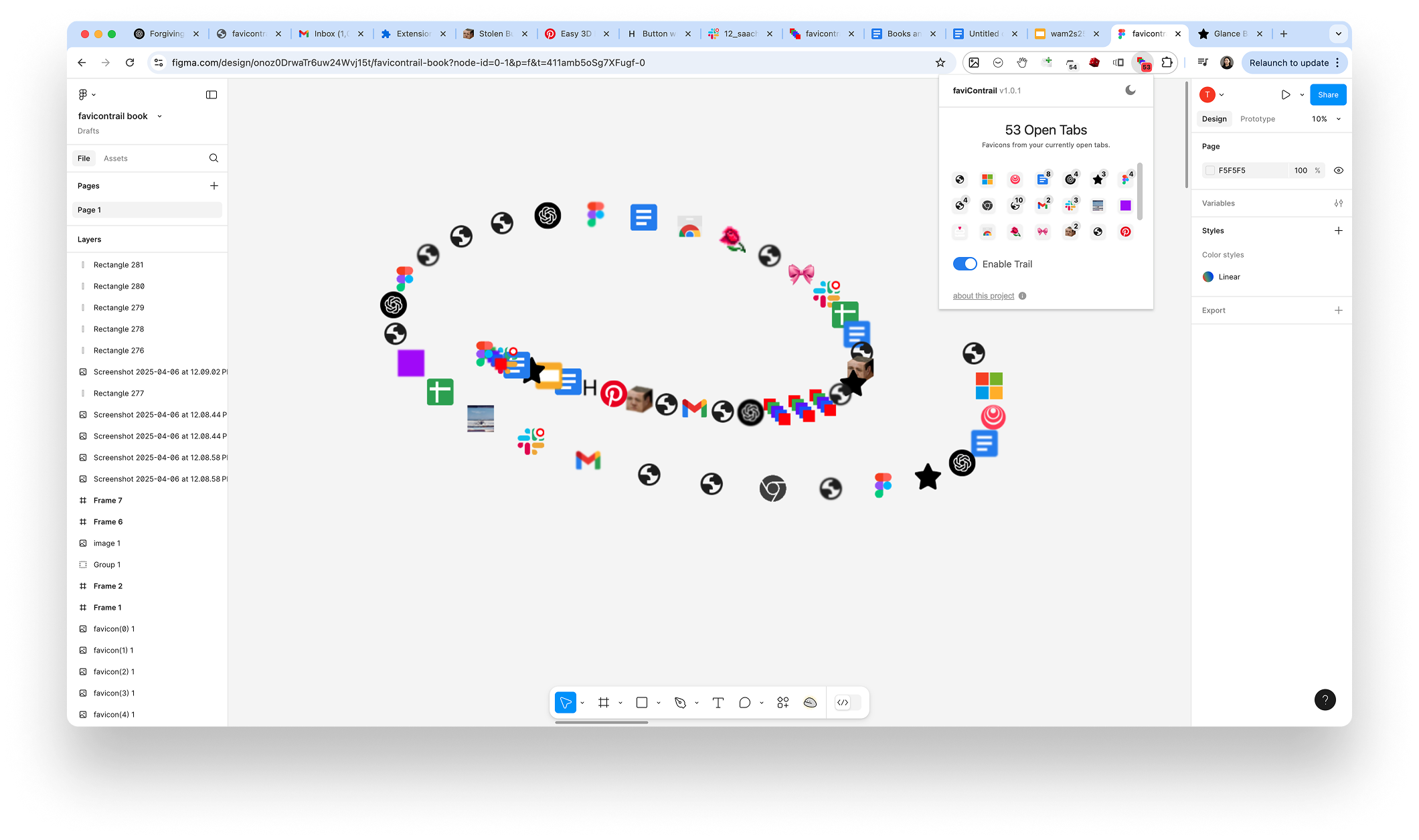Add a new page with plus icon

[214, 185]
